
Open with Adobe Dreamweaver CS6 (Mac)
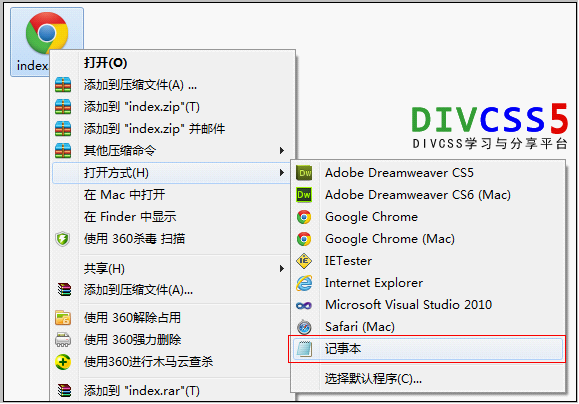click(428, 195)
